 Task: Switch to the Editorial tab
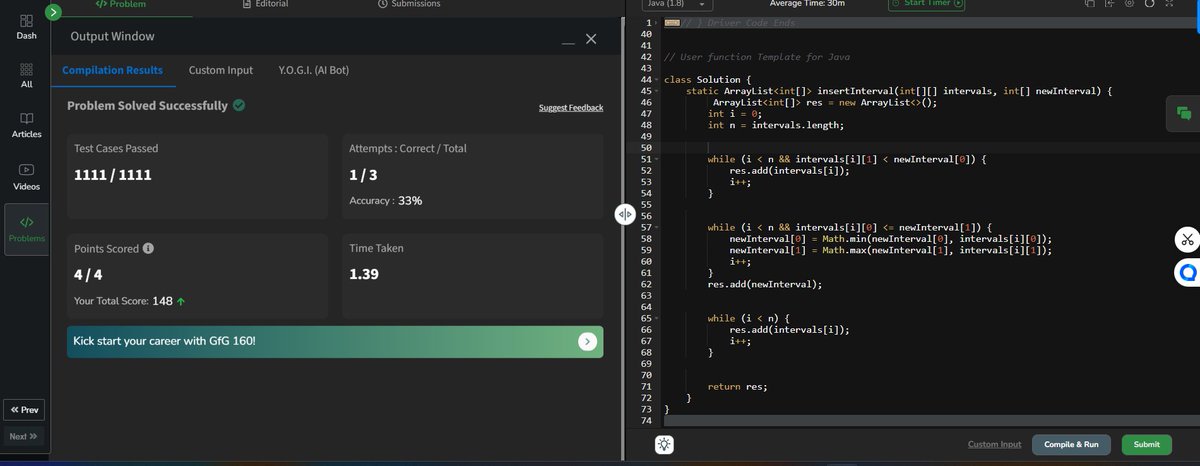coord(265,4)
